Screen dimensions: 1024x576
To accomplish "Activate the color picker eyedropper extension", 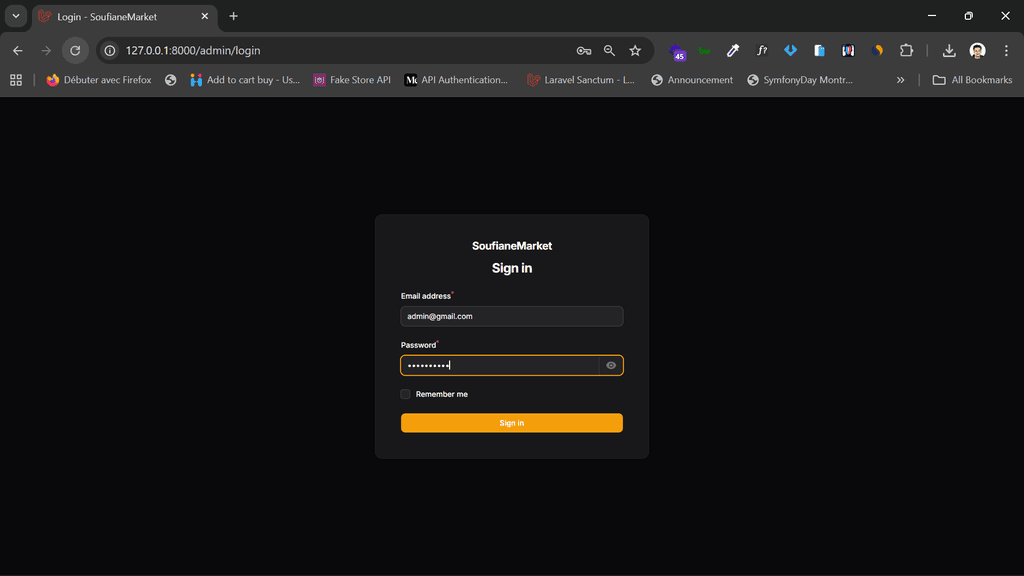I will click(x=733, y=50).
